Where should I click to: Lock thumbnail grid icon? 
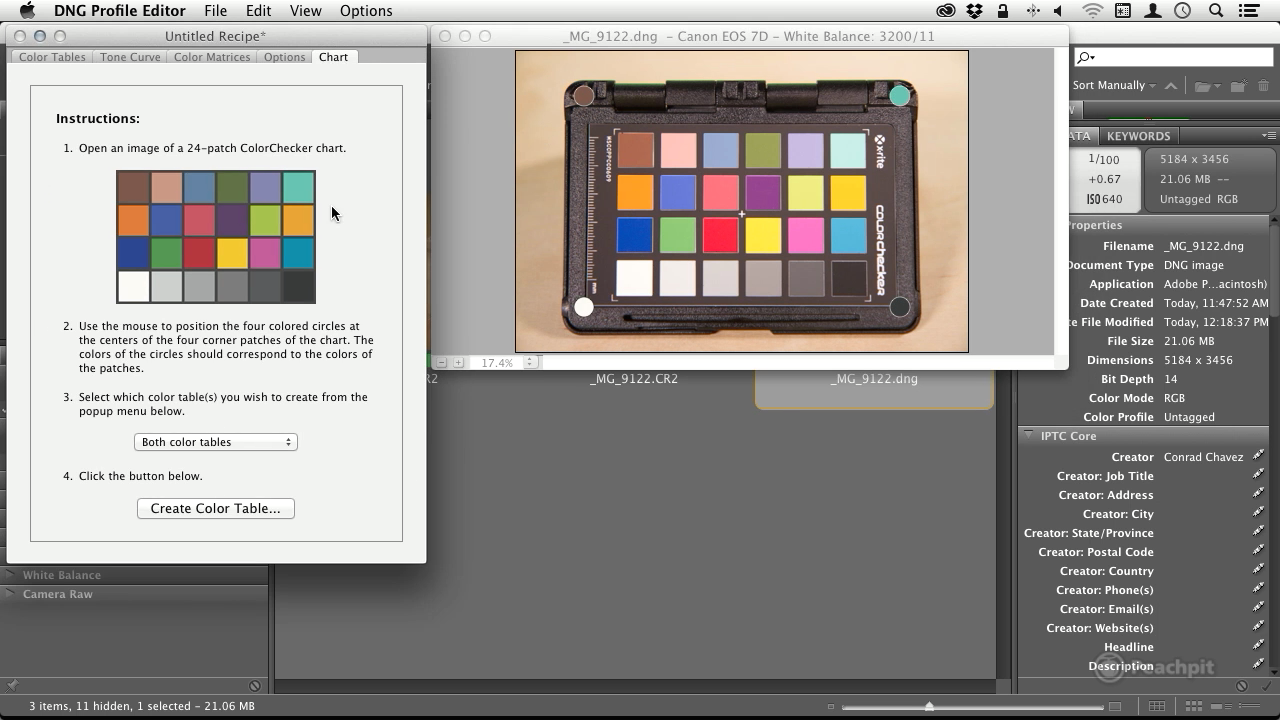click(x=1157, y=707)
